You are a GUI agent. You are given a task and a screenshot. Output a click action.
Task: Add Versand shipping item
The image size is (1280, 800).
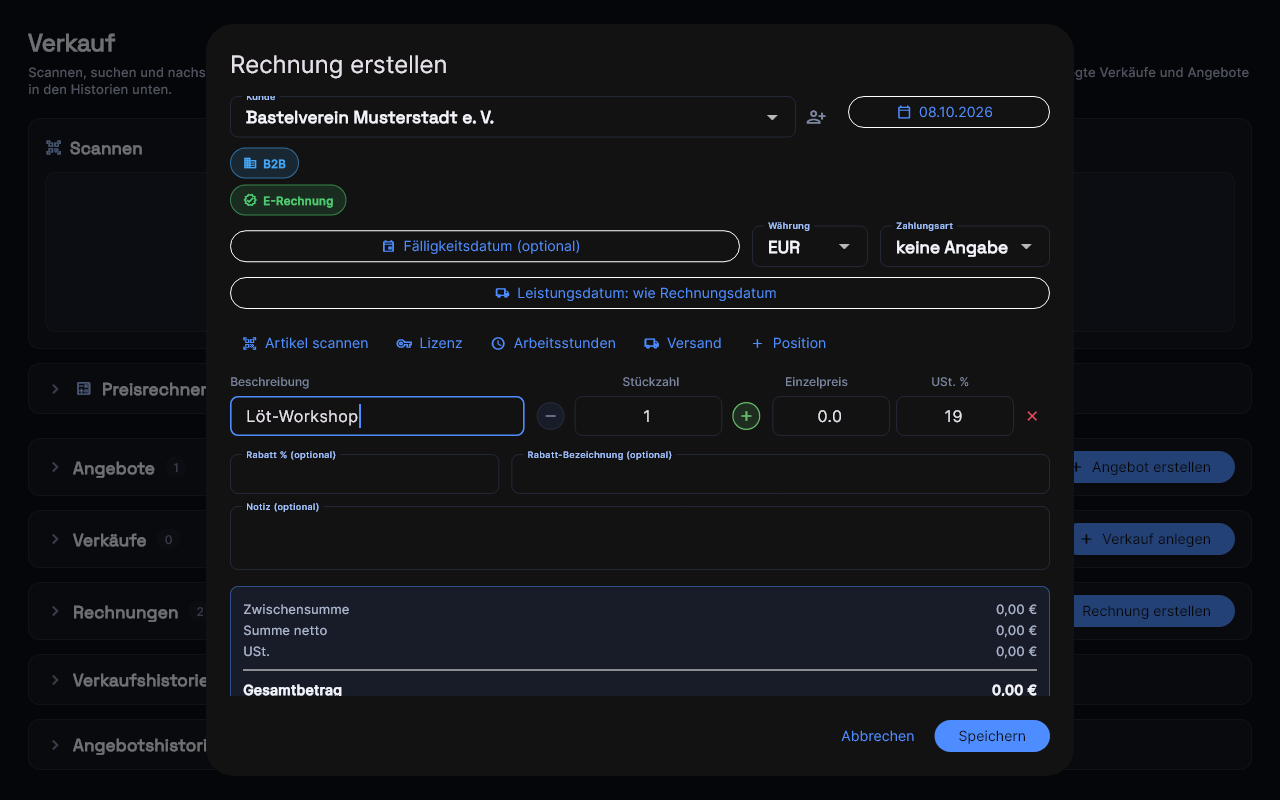coord(682,343)
